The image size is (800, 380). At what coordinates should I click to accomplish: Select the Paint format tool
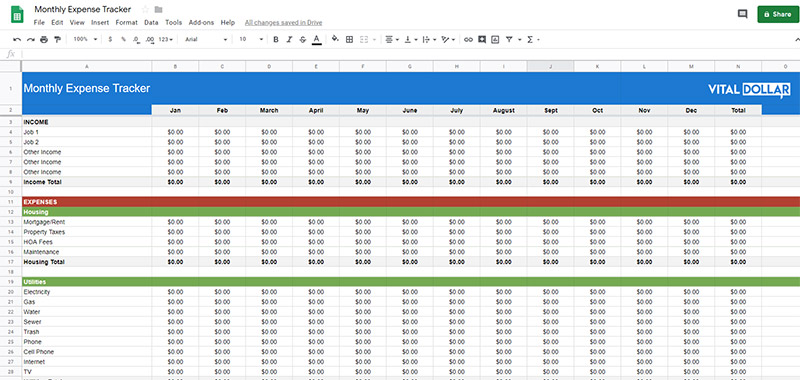[x=57, y=39]
